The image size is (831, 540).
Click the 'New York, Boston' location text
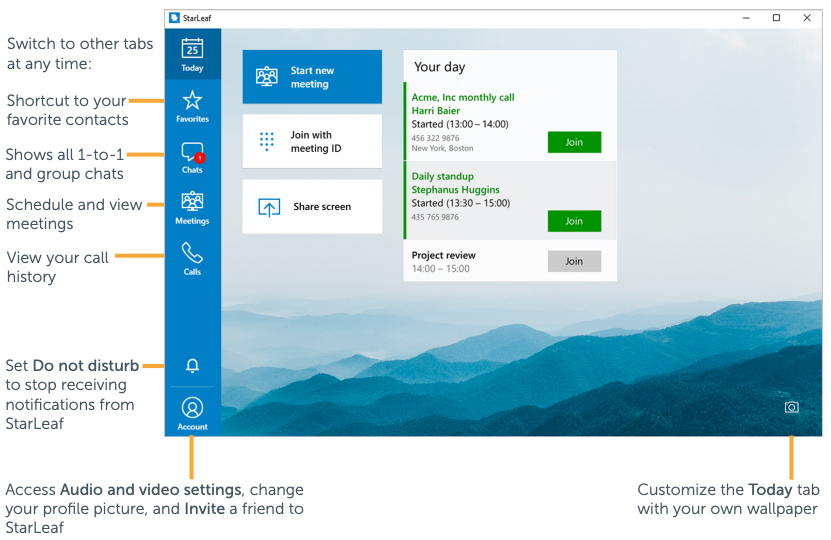tap(443, 148)
